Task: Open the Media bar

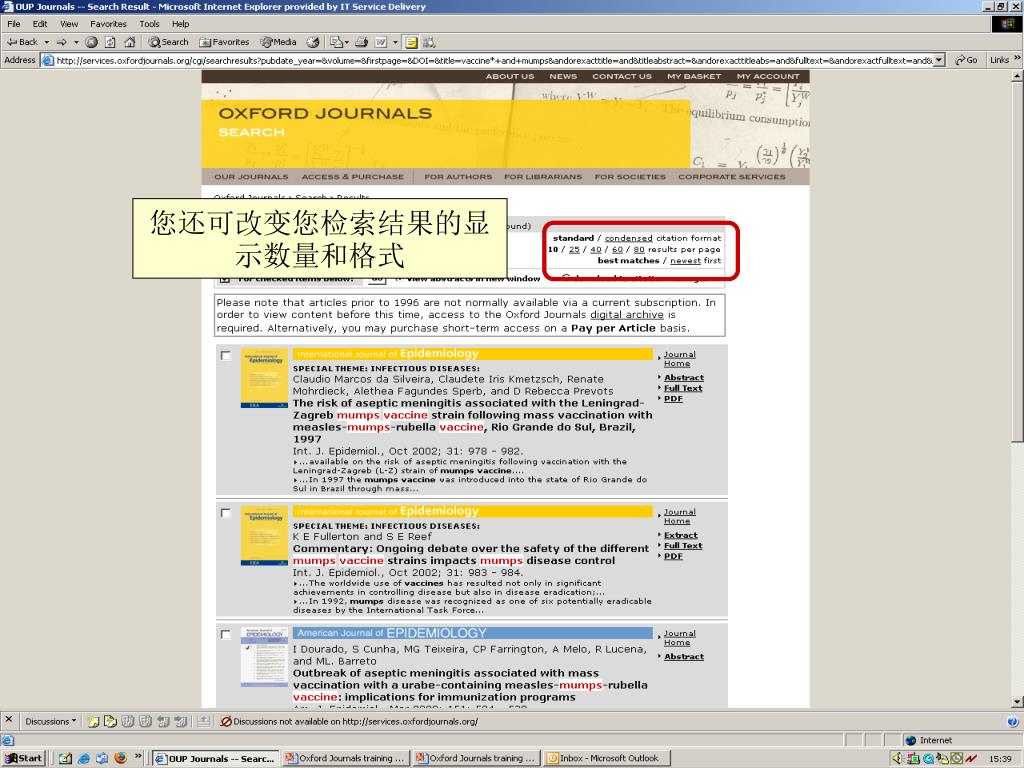Action: click(x=278, y=42)
